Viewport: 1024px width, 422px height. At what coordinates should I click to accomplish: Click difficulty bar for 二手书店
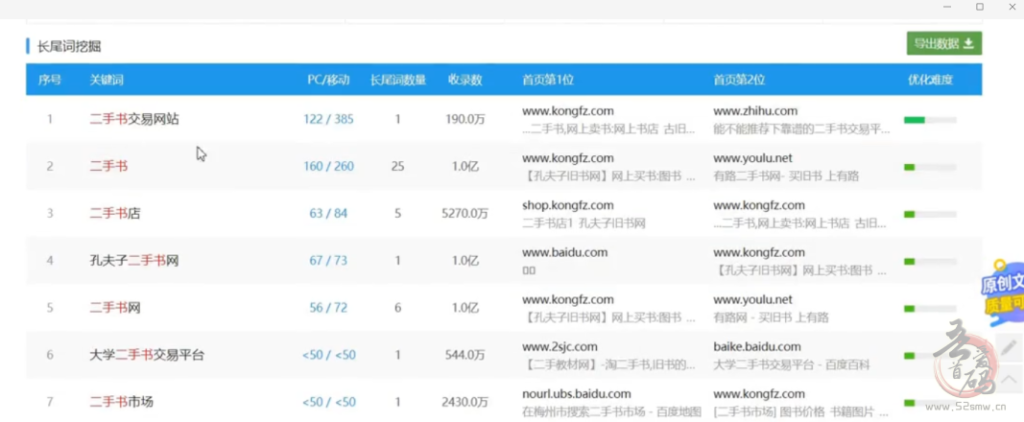pos(930,214)
